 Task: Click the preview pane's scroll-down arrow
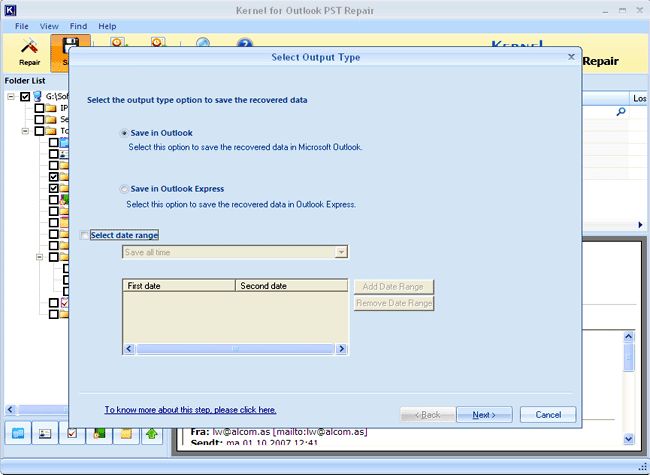point(628,439)
